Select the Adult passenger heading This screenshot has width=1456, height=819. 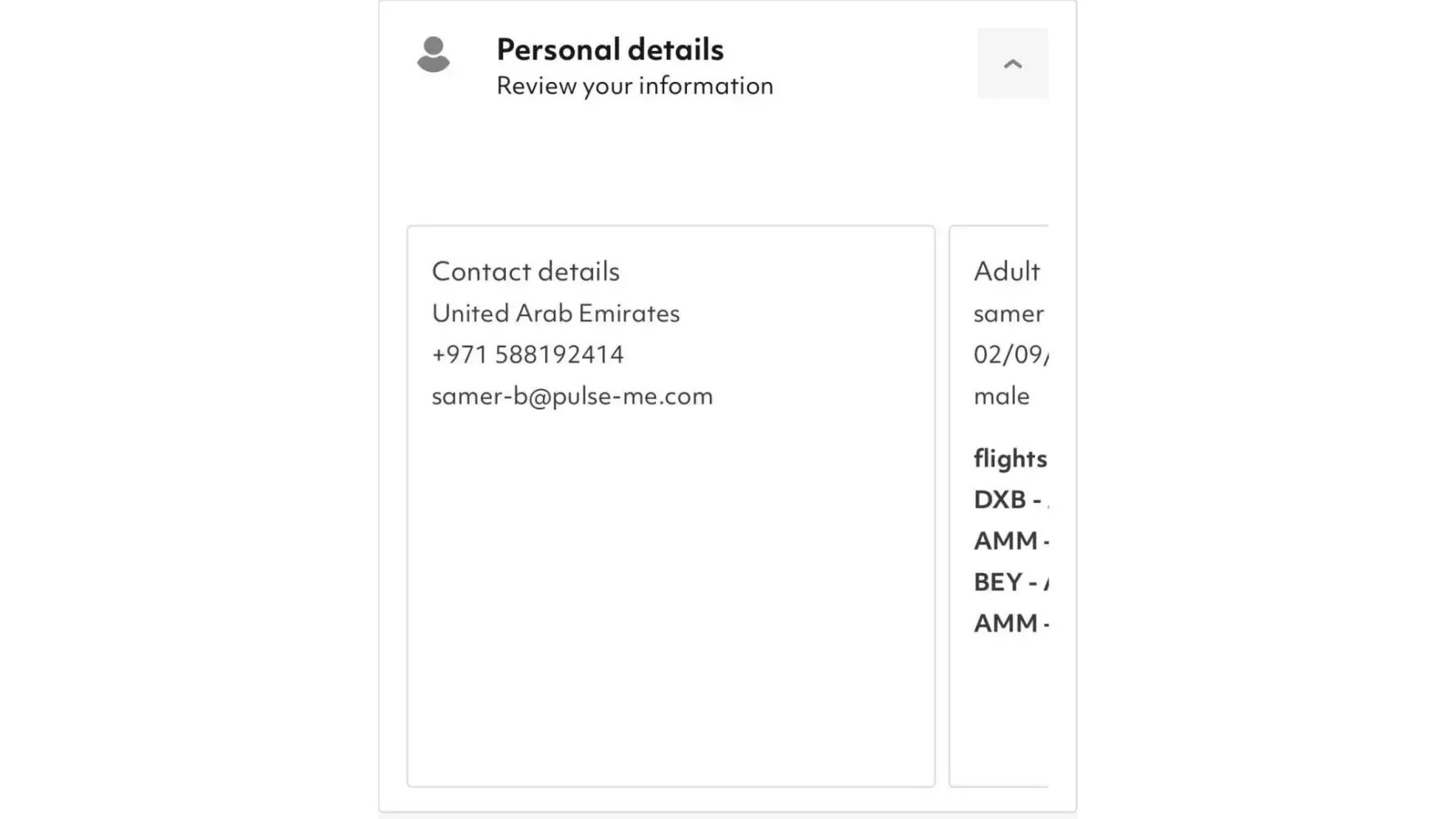click(1006, 272)
